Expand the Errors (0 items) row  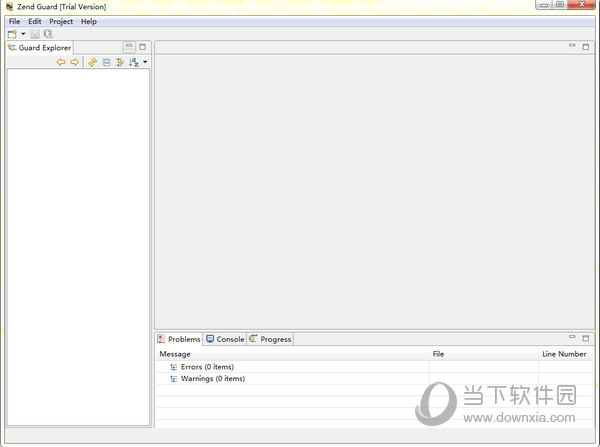pos(173,367)
